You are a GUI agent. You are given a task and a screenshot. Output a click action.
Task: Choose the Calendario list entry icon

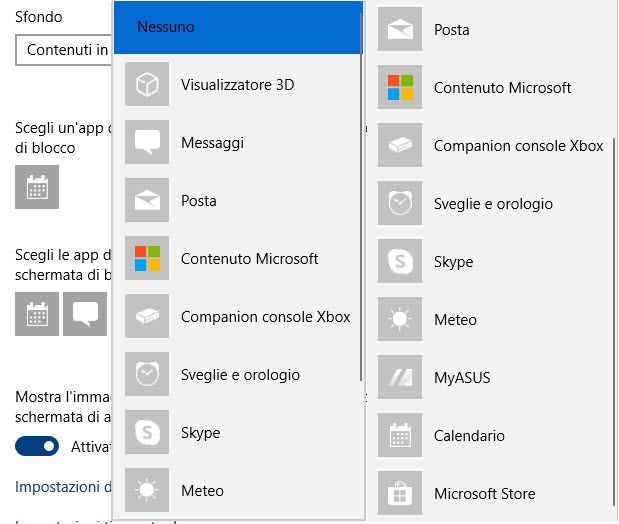pos(400,436)
